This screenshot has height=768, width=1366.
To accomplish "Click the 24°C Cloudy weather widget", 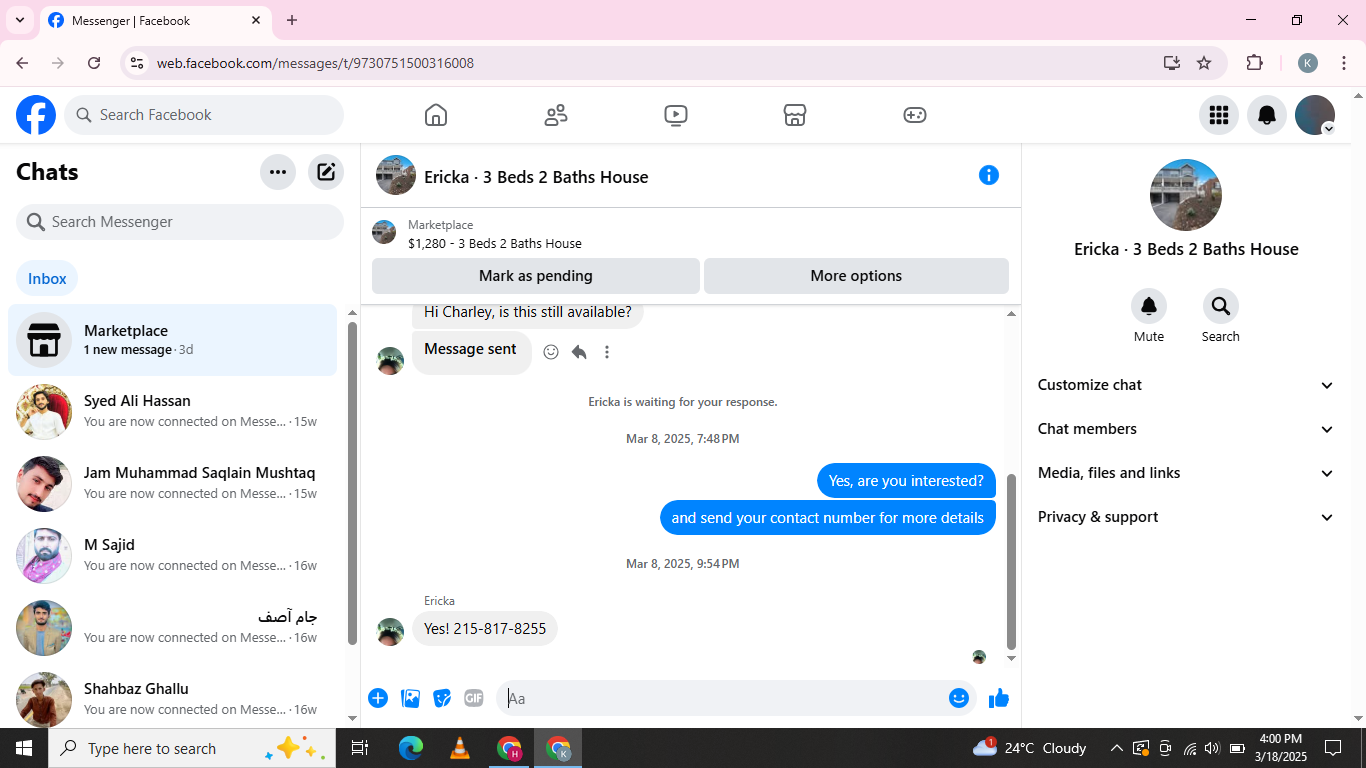I will click(1029, 748).
